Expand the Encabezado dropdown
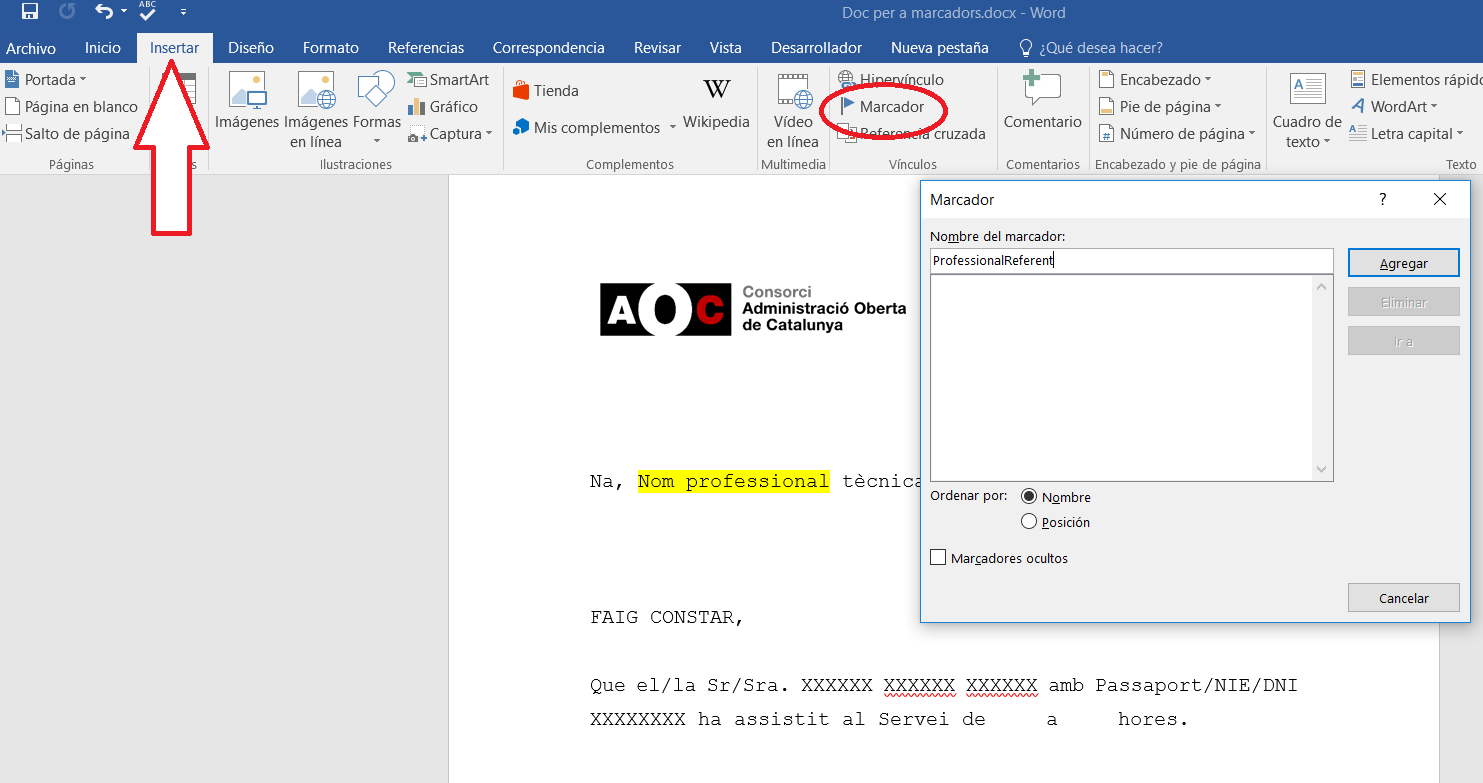Image resolution: width=1483 pixels, height=783 pixels. point(1155,80)
